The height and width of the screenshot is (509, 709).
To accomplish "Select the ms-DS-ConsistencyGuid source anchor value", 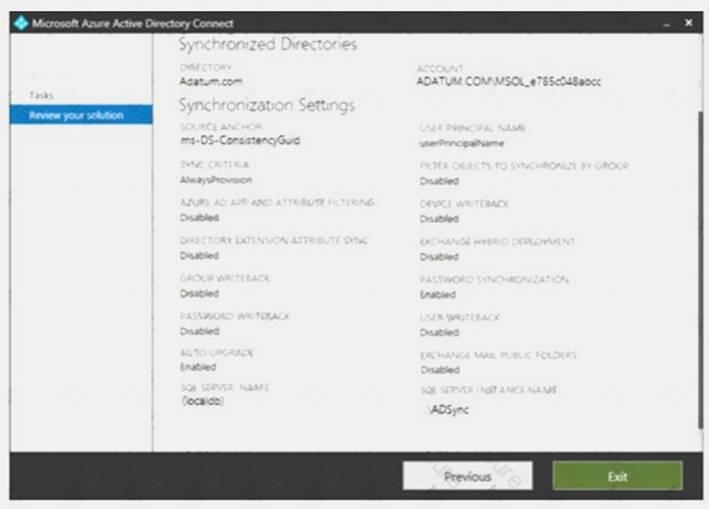I will (240, 141).
